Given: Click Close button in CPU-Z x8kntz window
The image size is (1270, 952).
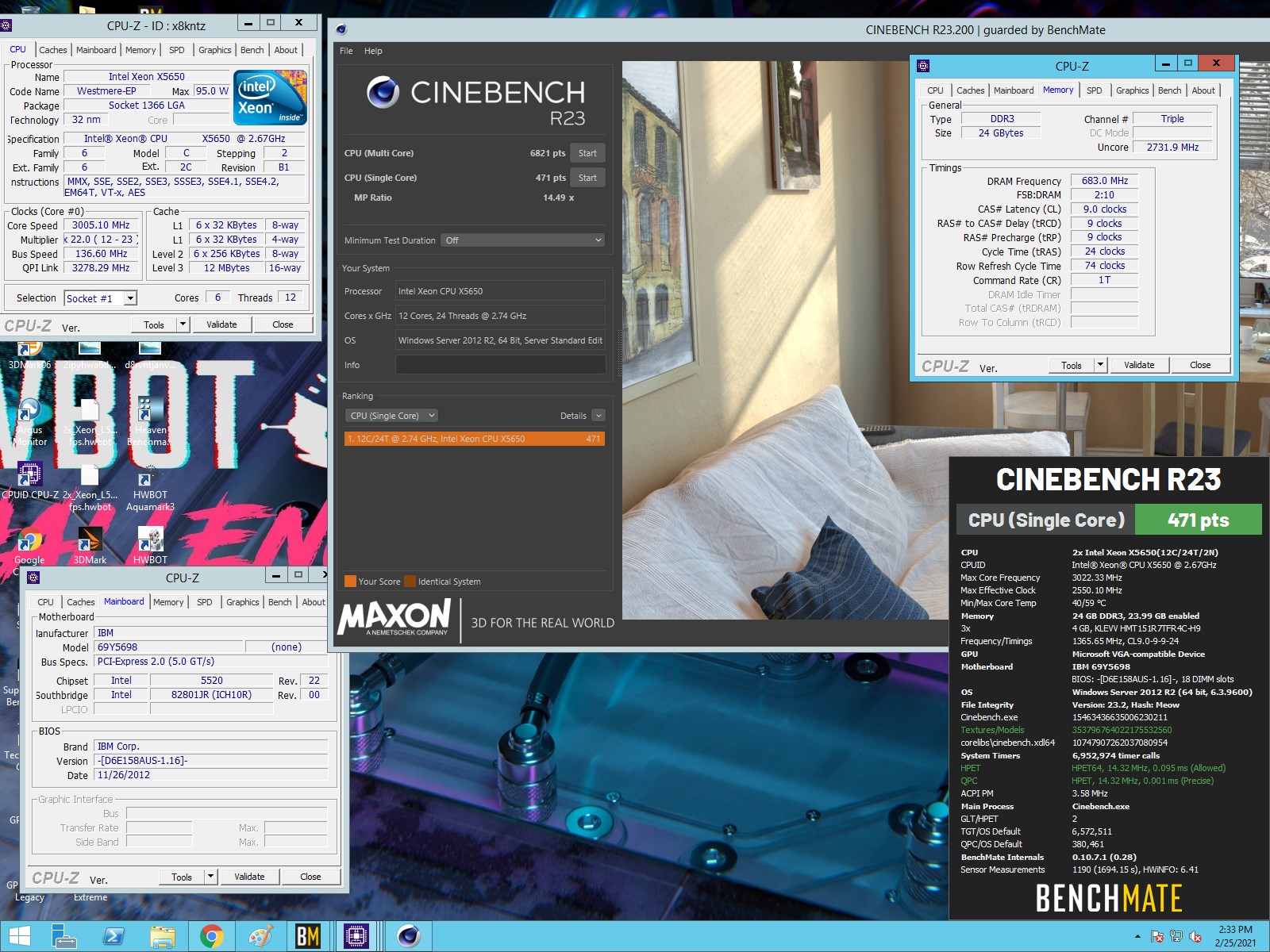Looking at the screenshot, I should pos(283,324).
